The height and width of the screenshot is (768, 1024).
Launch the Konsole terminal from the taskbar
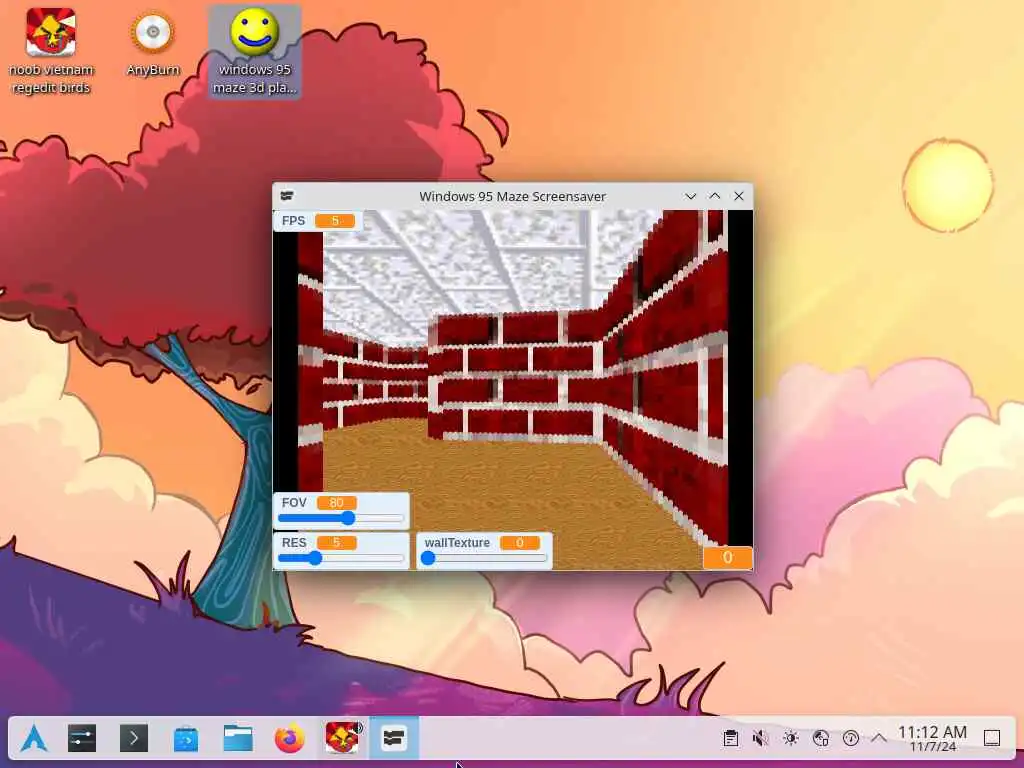[134, 739]
